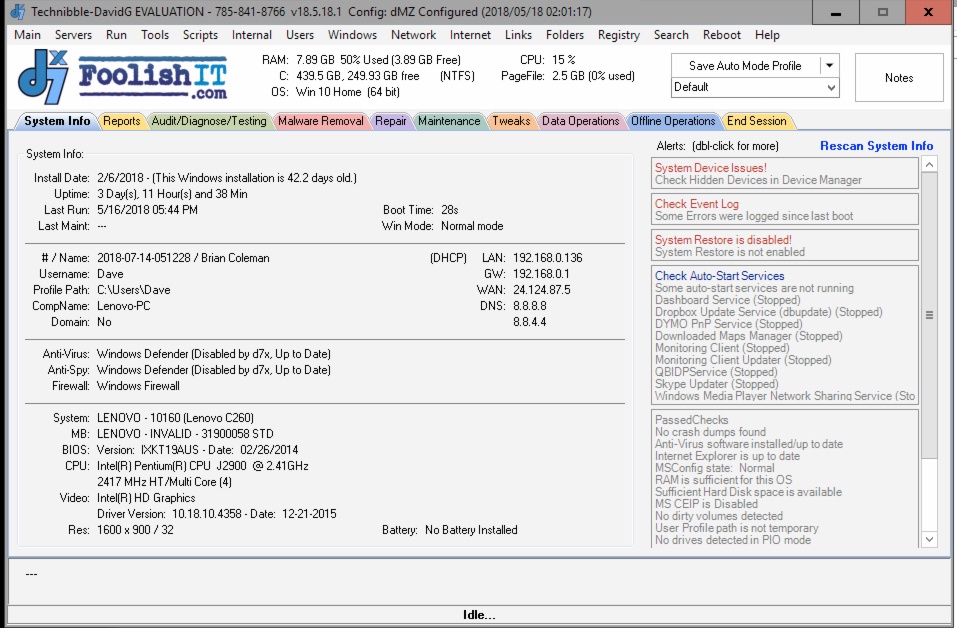Expand the Save Auto Mode Profile arrow
This screenshot has width=957, height=628.
pyautogui.click(x=828, y=66)
